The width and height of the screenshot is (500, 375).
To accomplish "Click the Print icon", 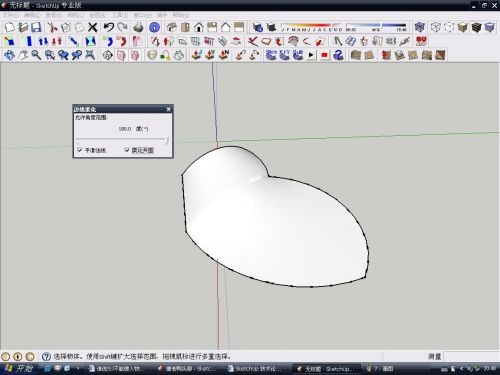I will tap(138, 27).
